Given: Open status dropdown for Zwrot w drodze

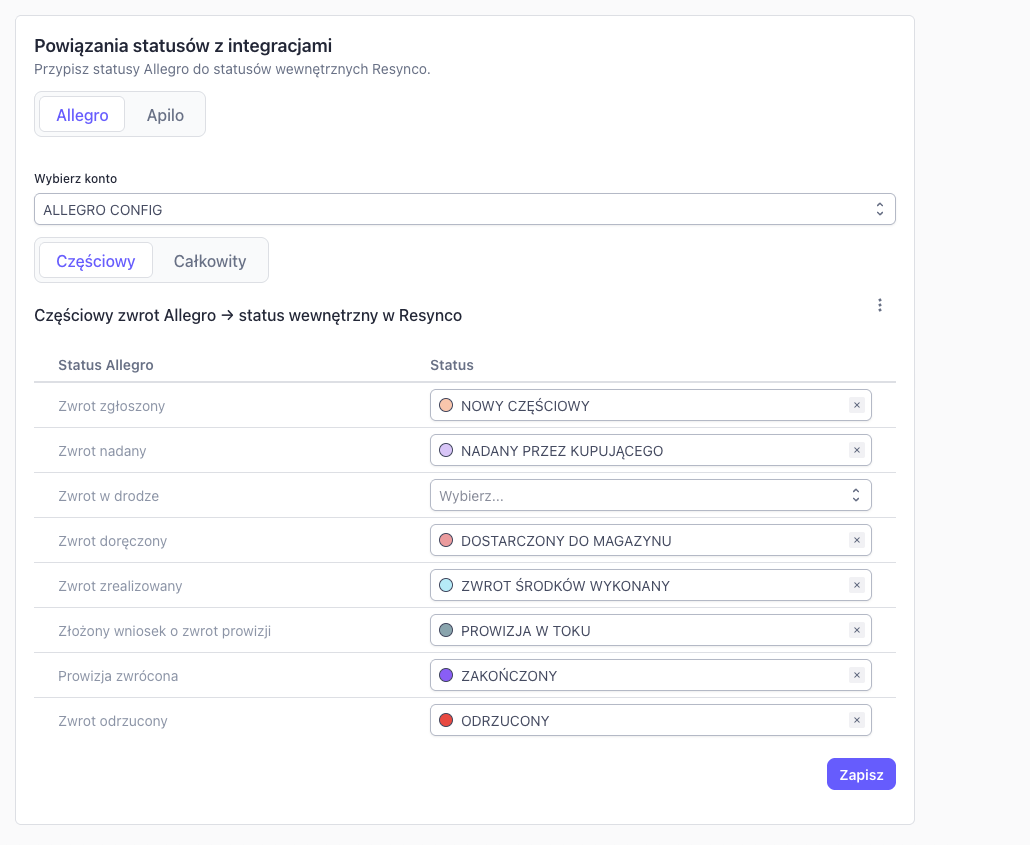Looking at the screenshot, I should 650,495.
